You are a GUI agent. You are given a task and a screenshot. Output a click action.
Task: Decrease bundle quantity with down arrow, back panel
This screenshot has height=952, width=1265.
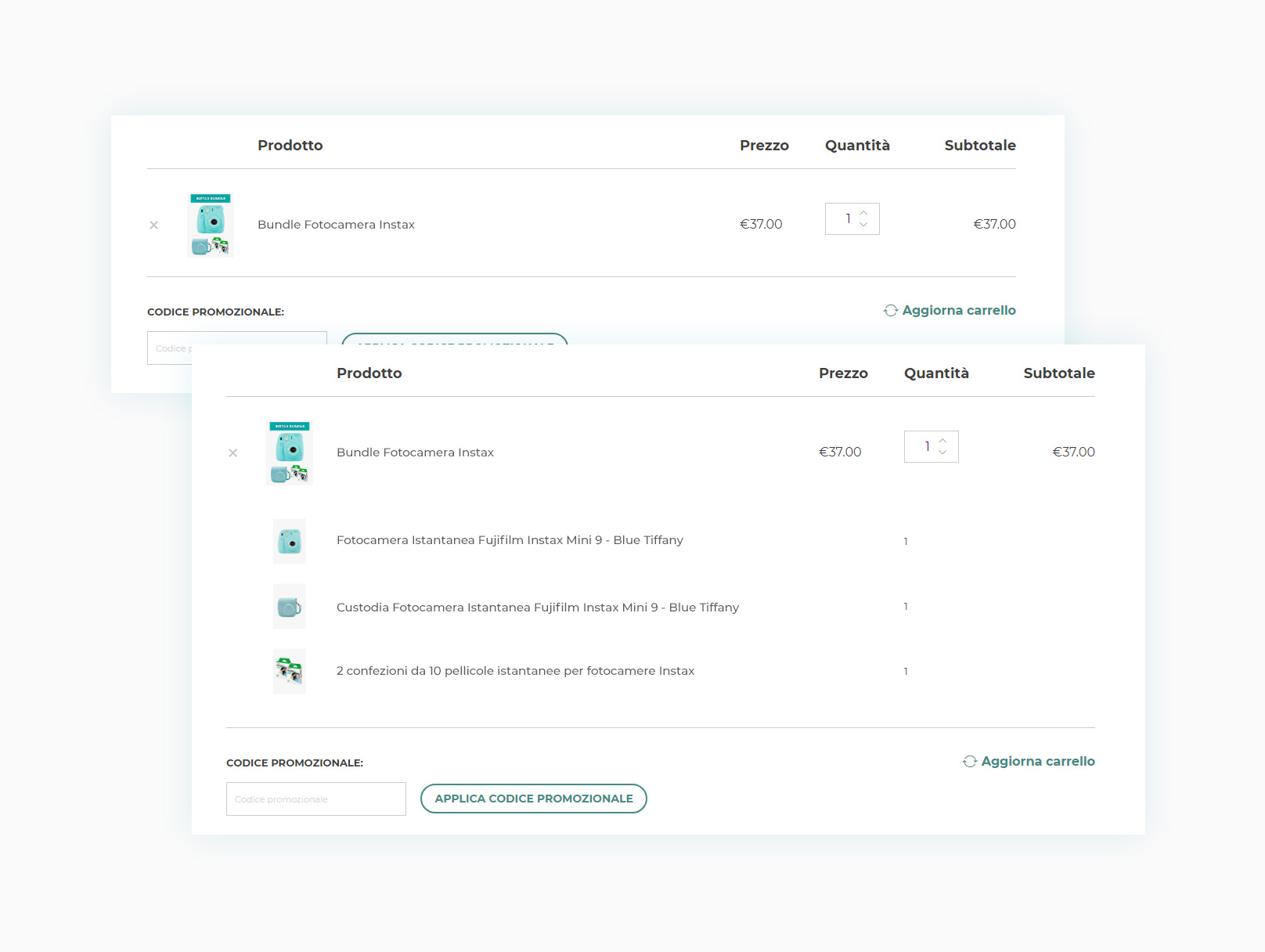pyautogui.click(x=863, y=225)
